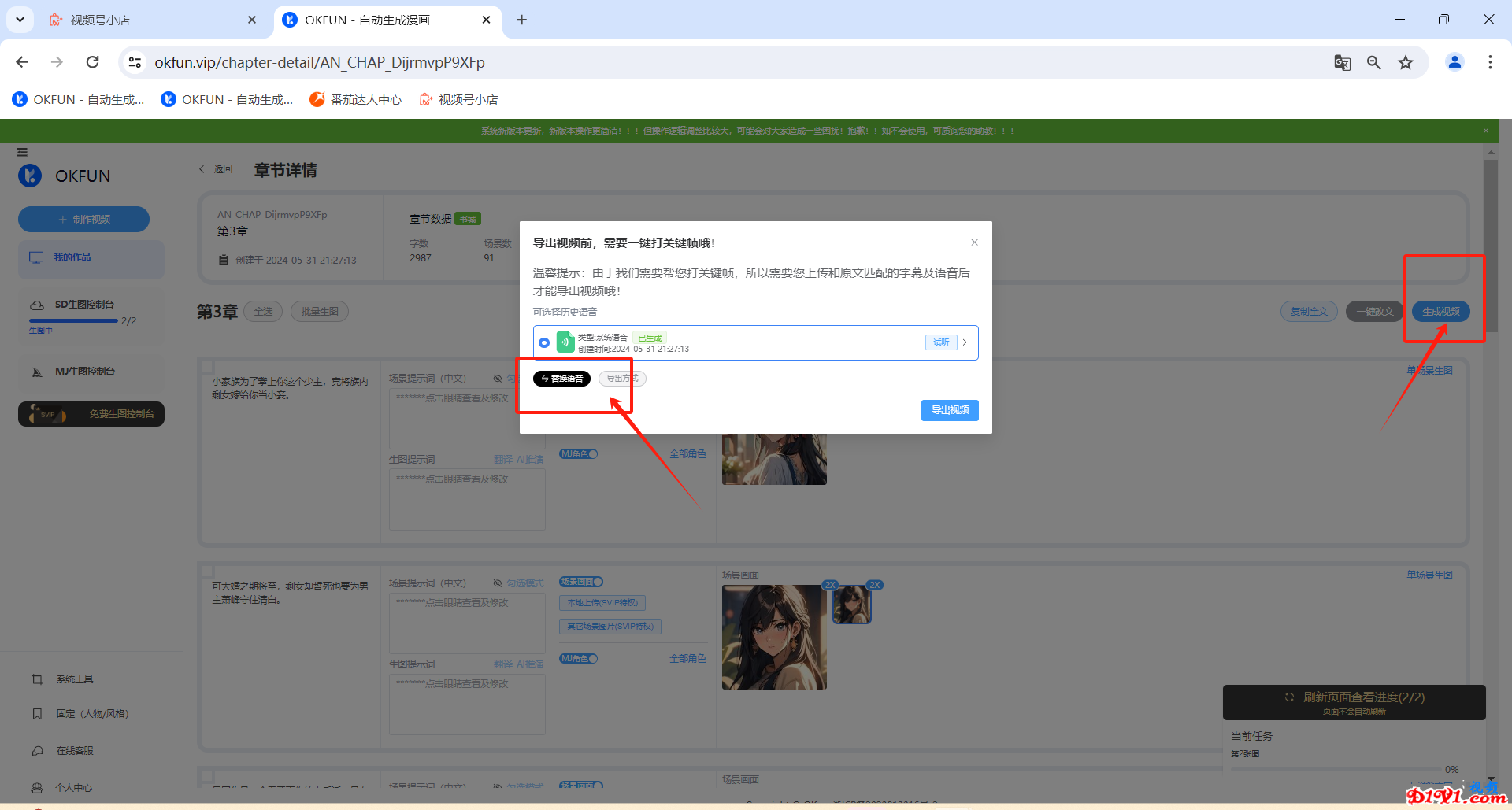1512x810 pixels.
Task: Click 翻译 link in the first scene
Action: (503, 460)
